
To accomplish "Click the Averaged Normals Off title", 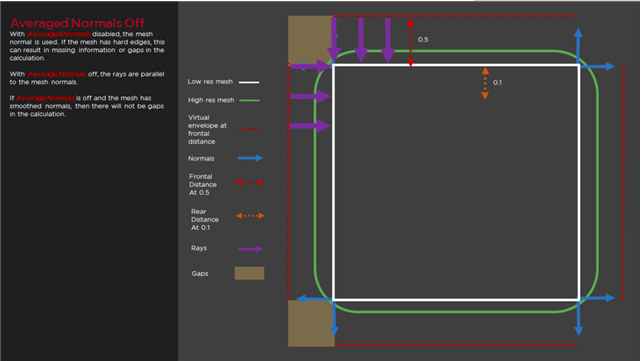I will click(77, 23).
